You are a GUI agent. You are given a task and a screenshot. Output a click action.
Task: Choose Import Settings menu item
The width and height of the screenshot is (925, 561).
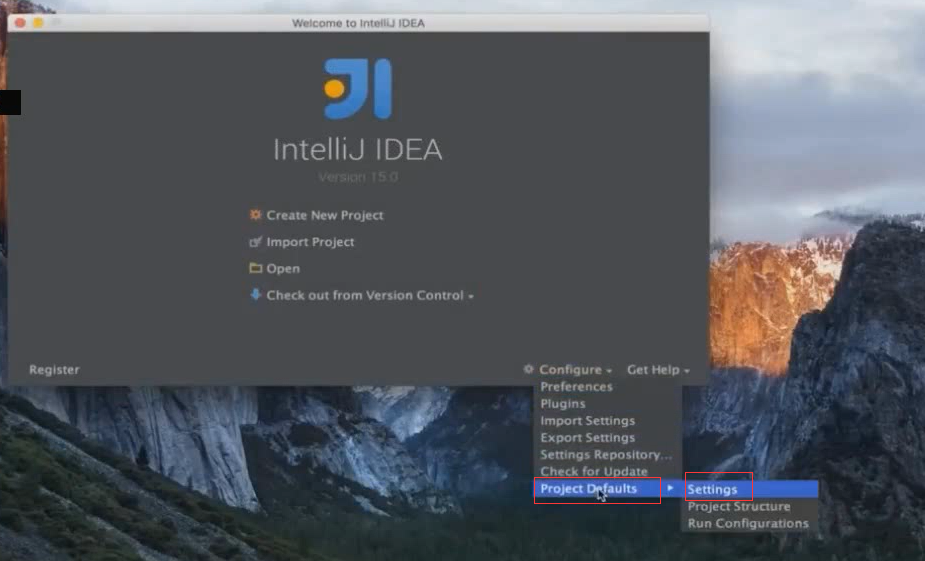588,421
